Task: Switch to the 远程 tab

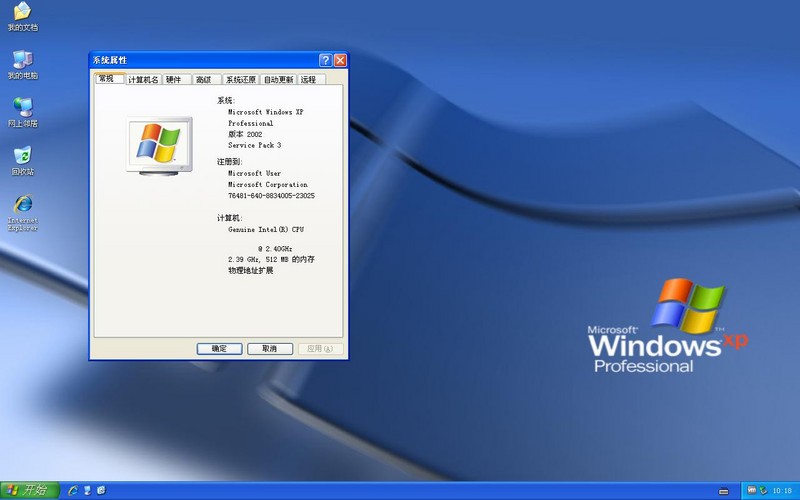Action: tap(311, 80)
